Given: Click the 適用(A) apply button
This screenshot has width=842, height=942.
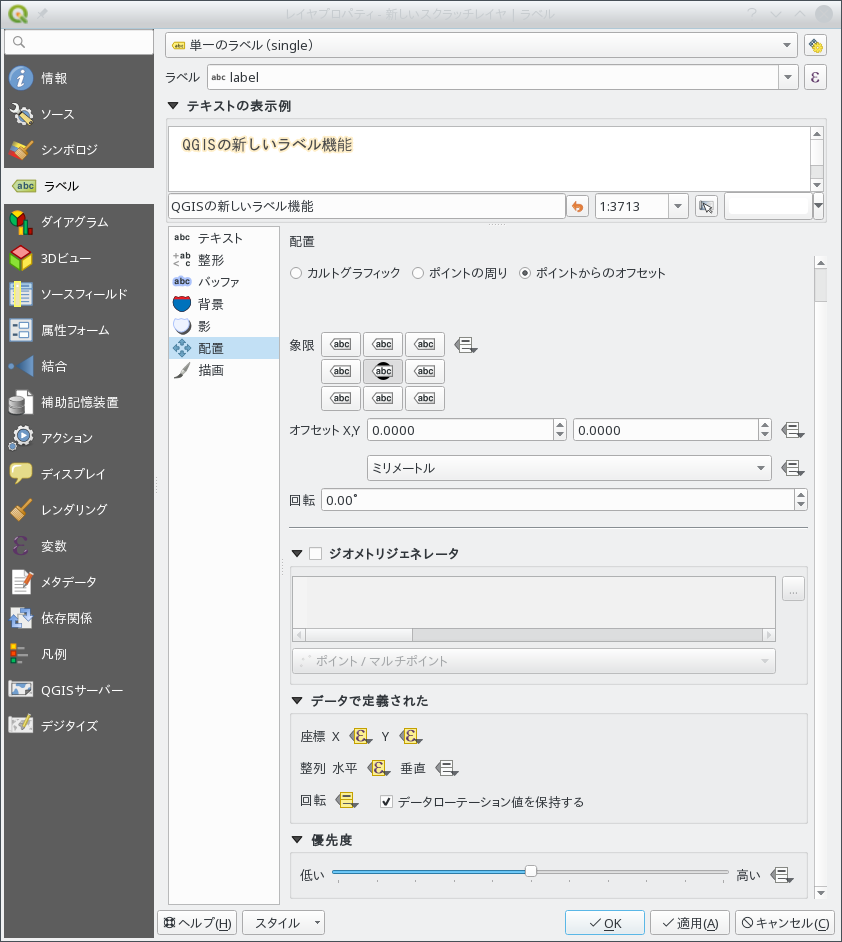Looking at the screenshot, I should tap(690, 923).
